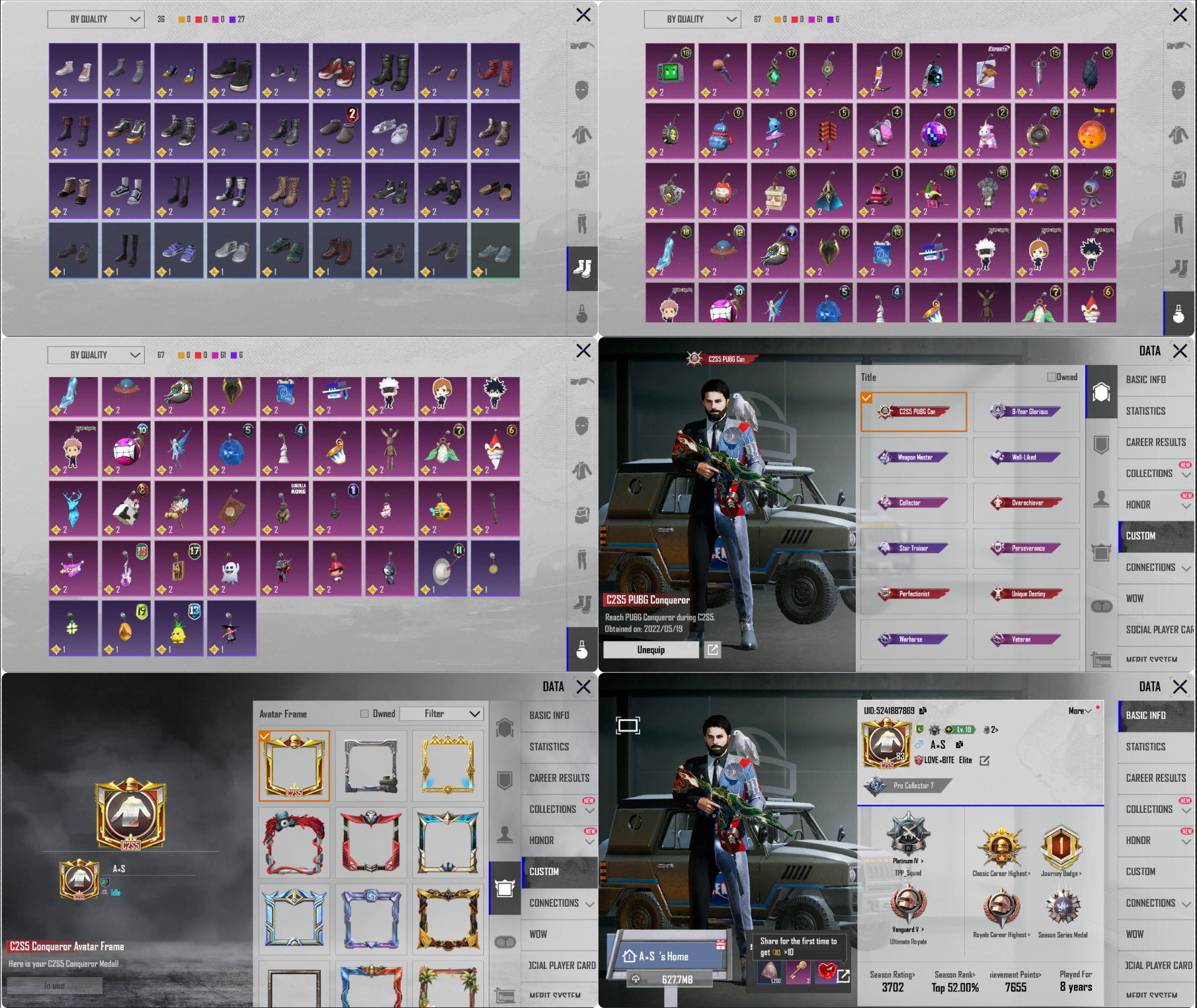Click orange quality swatch in shoes inventory header

(182, 20)
